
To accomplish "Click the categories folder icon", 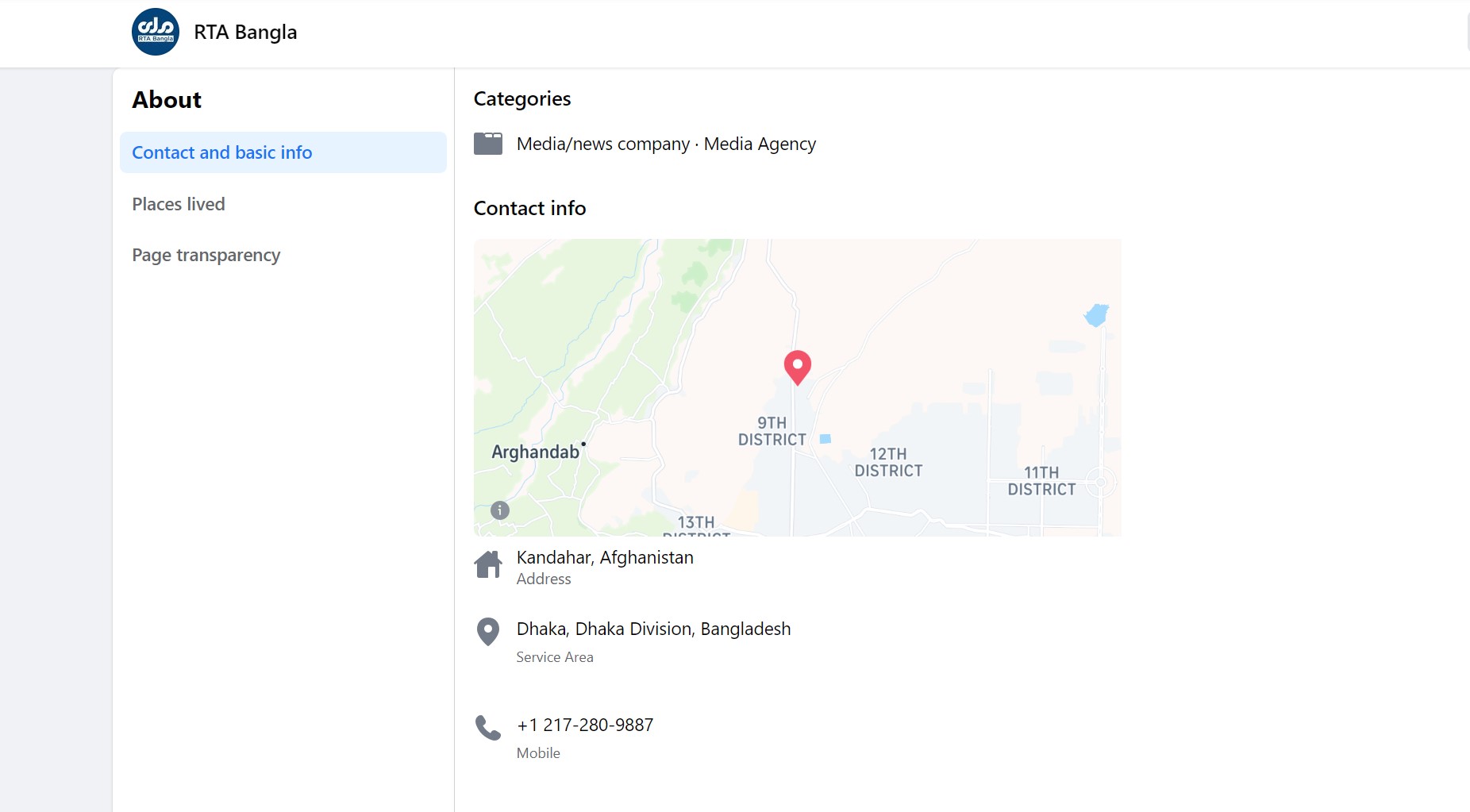I will pyautogui.click(x=488, y=144).
